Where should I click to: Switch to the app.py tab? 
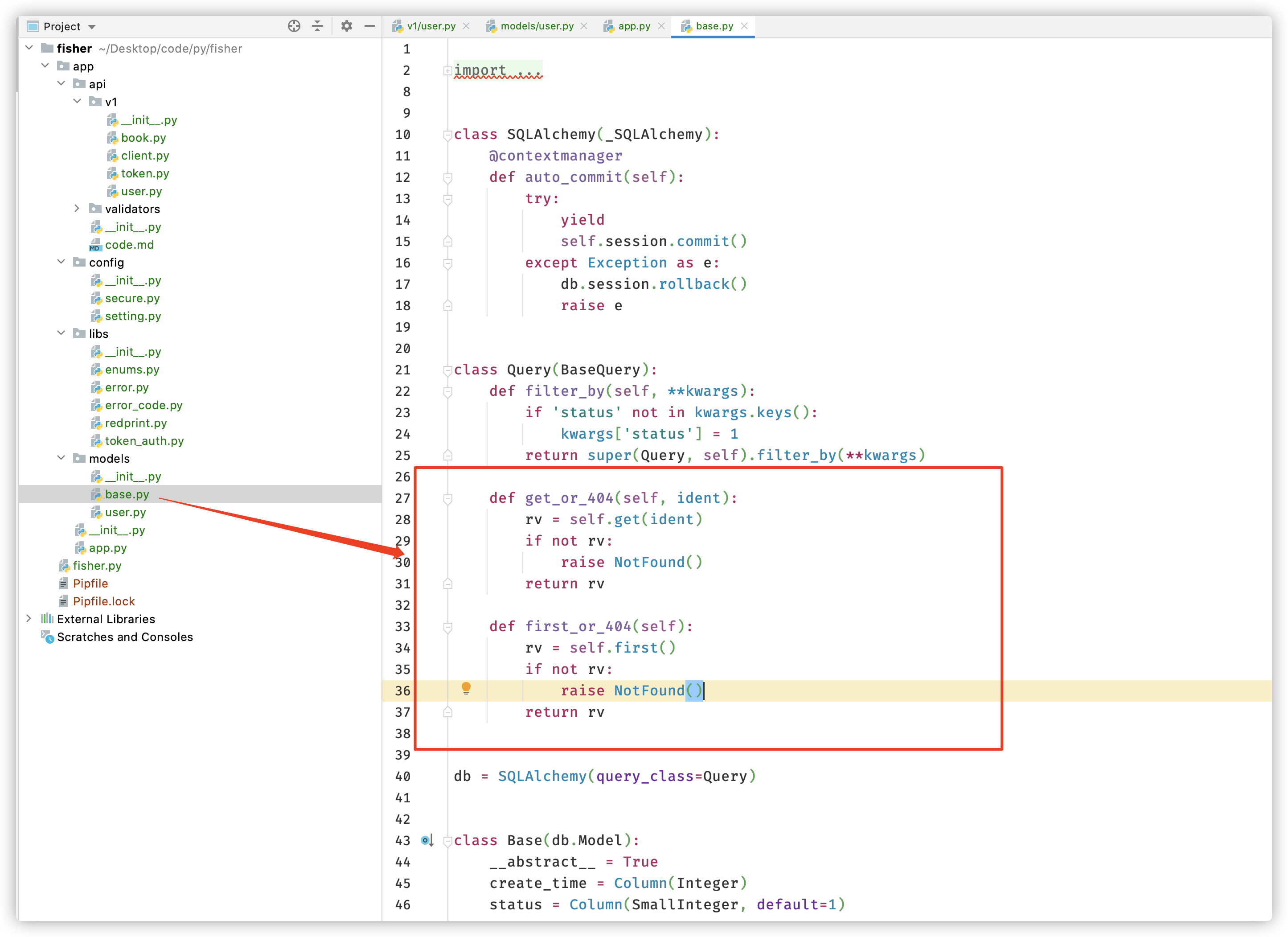click(x=634, y=26)
